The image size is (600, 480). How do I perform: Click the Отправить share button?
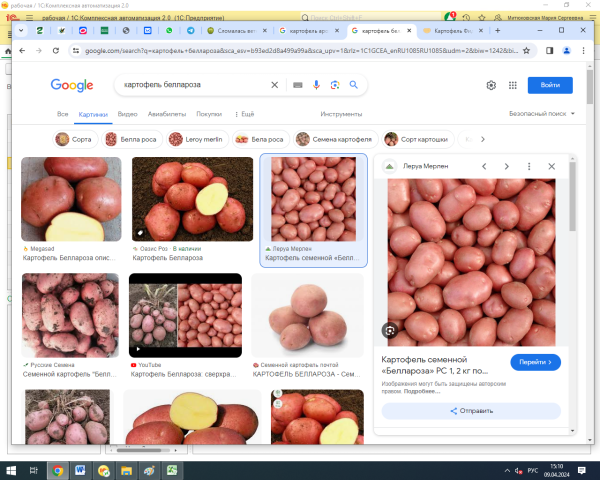[467, 411]
